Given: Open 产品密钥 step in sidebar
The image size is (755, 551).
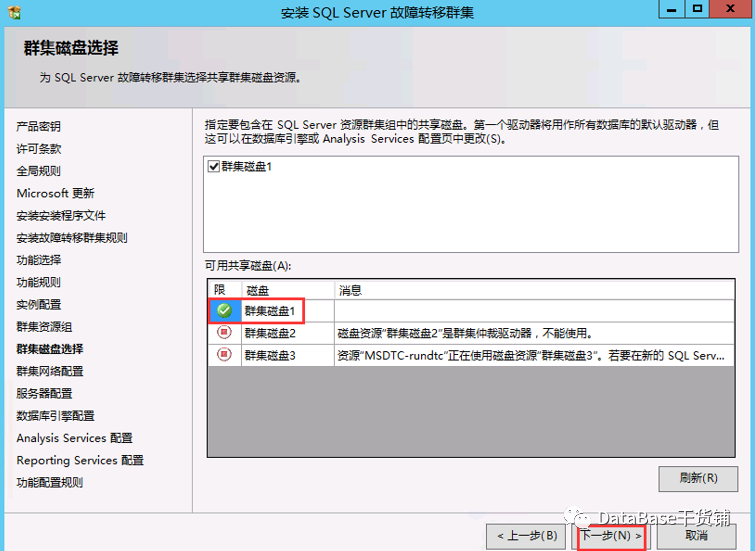Looking at the screenshot, I should (x=39, y=127).
